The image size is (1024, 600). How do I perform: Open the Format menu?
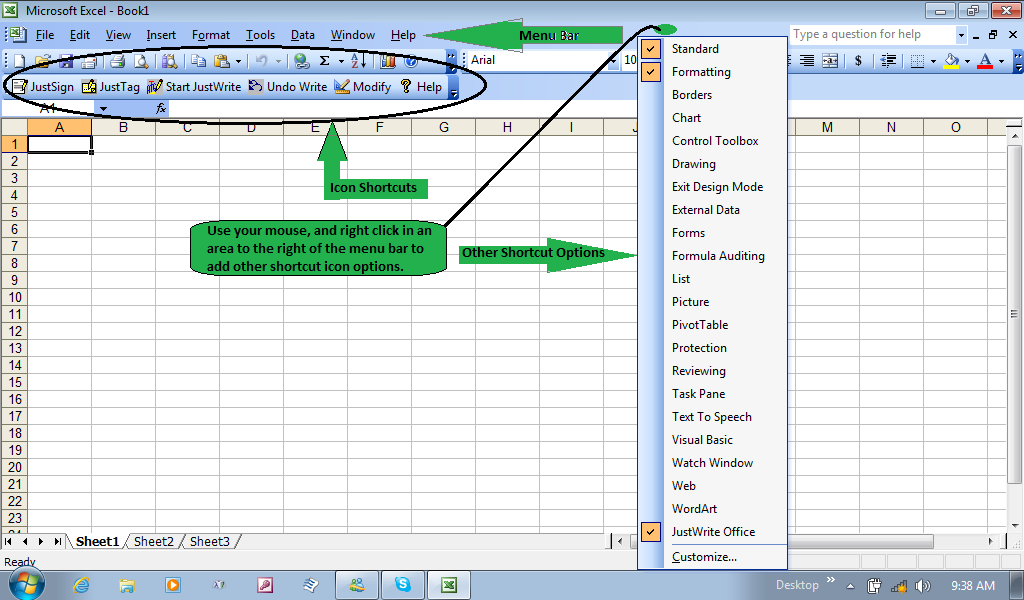(x=211, y=35)
